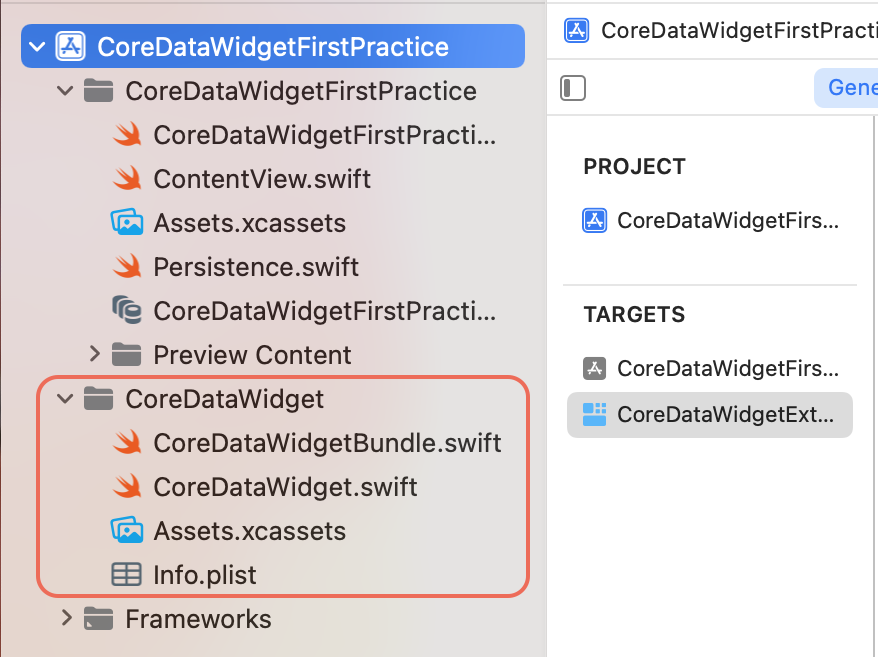878x657 pixels.
Task: Toggle the navigator sidebar visibility
Action: pos(572,88)
